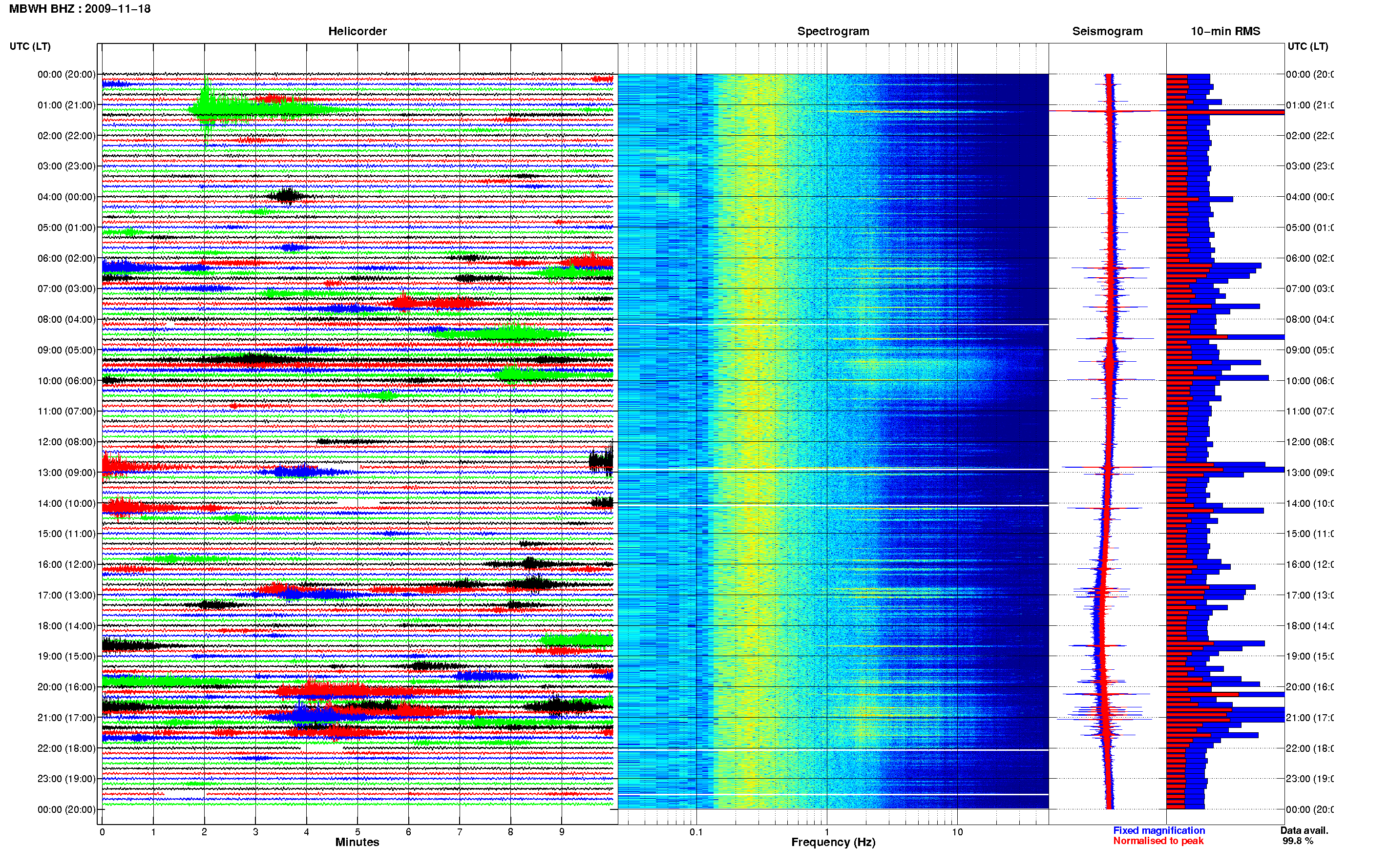Click the left 07:00 (03:00) time label
Image resolution: width=1389 pixels, height=868 pixels.
tap(66, 289)
